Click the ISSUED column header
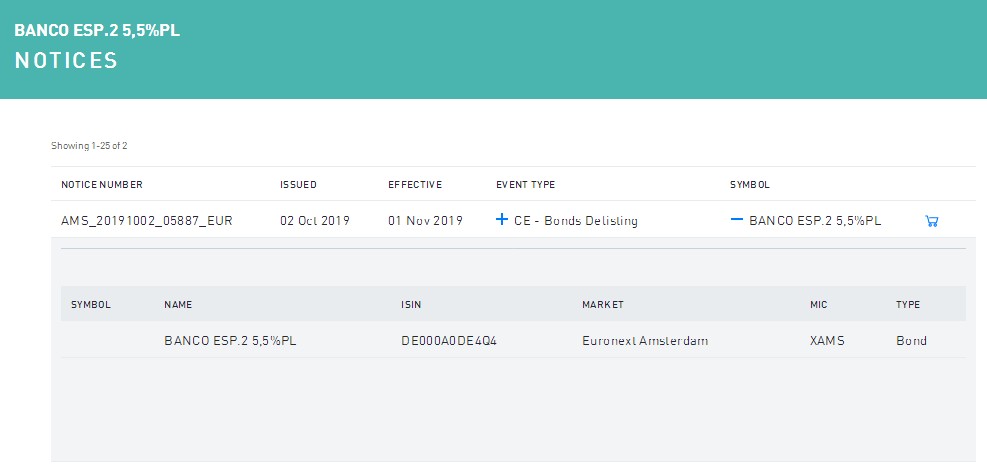The width and height of the screenshot is (987, 467). [298, 185]
